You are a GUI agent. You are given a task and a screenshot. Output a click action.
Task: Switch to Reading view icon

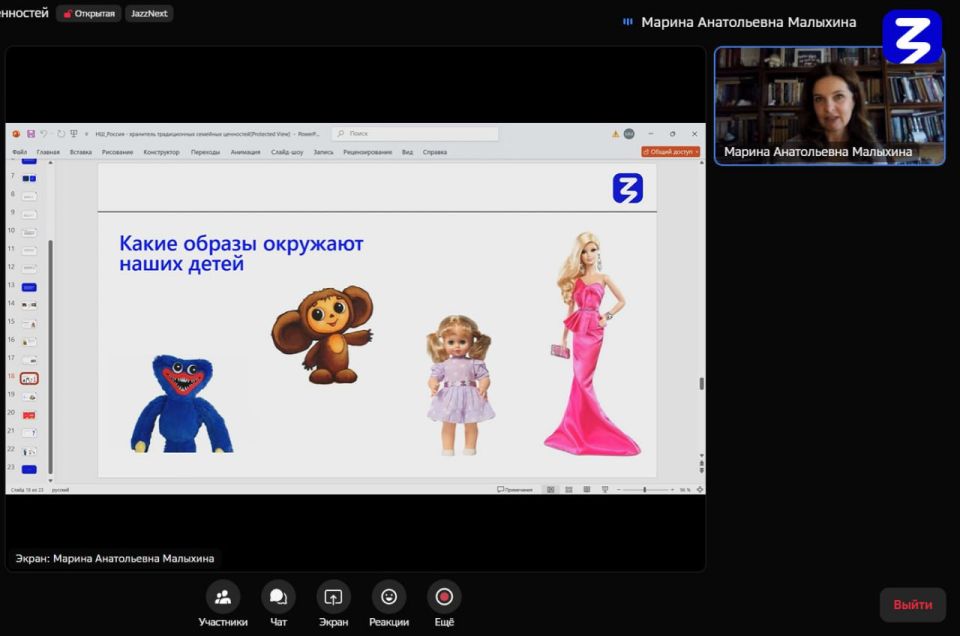587,490
